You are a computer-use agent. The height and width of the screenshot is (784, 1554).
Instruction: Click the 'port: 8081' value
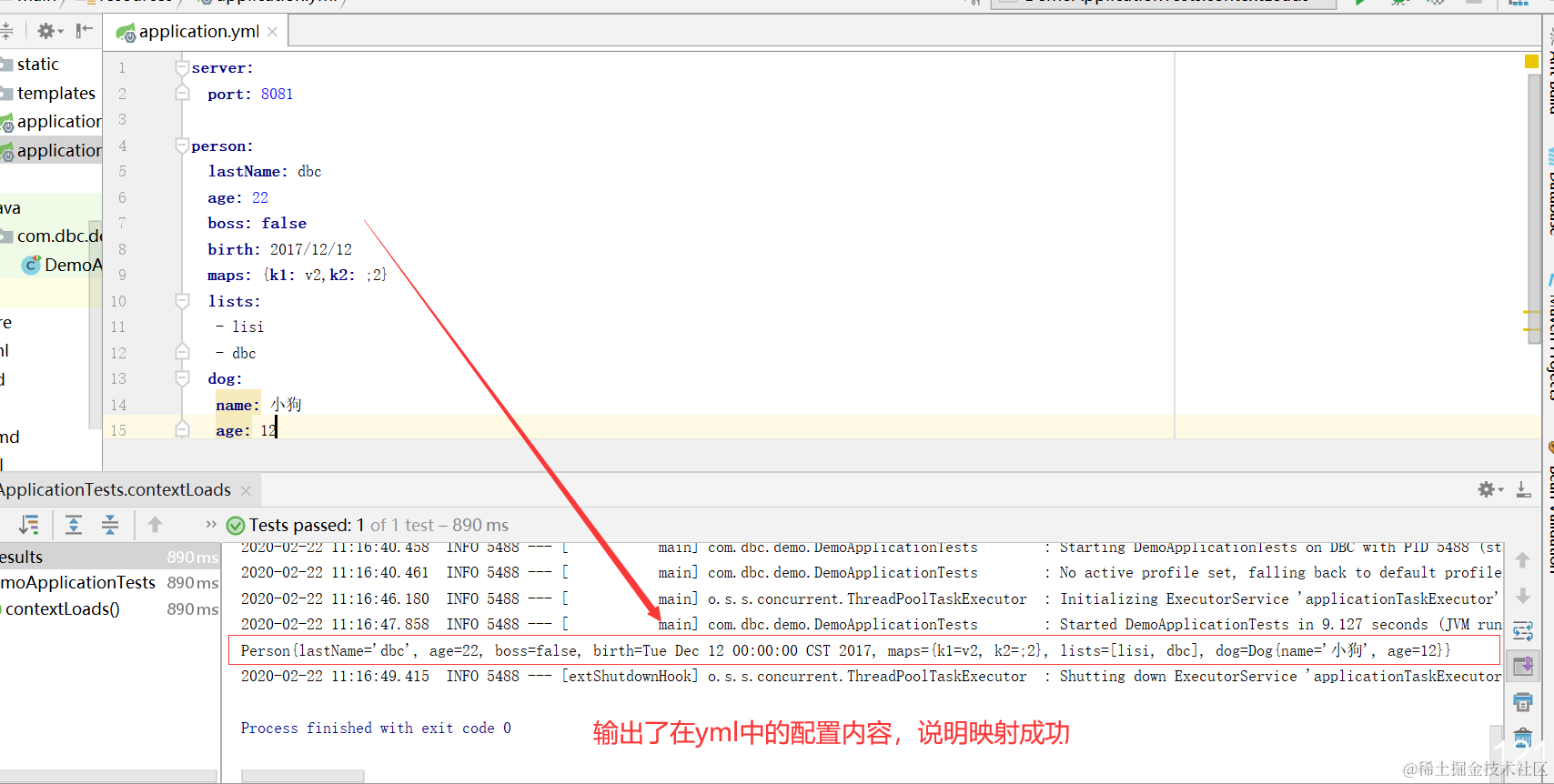pyautogui.click(x=277, y=95)
